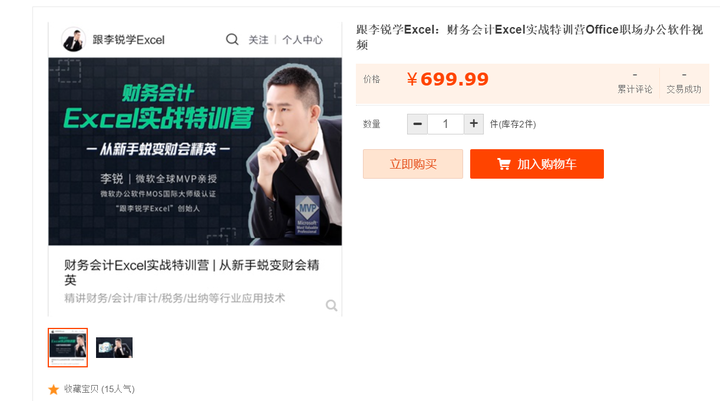Open 个人中心 link

tap(302, 40)
